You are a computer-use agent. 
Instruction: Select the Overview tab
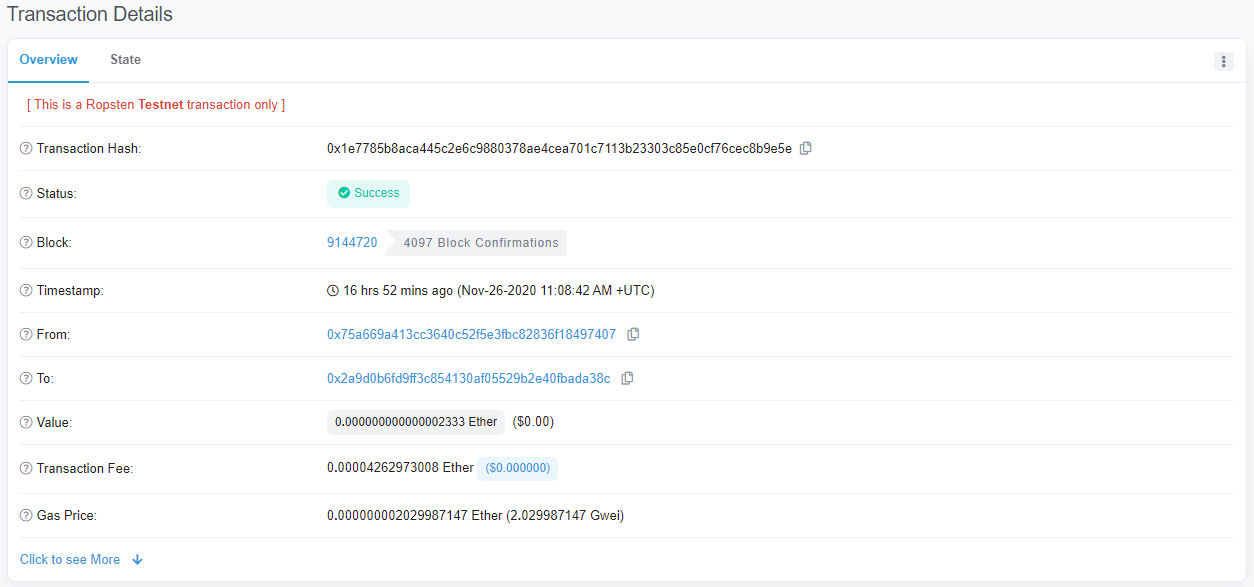coord(48,60)
